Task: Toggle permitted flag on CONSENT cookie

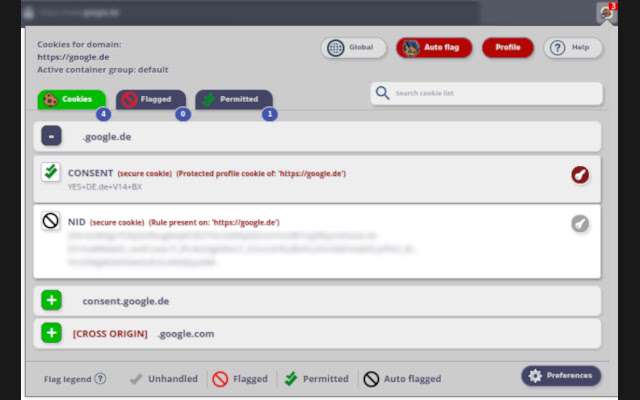Action: (x=51, y=172)
